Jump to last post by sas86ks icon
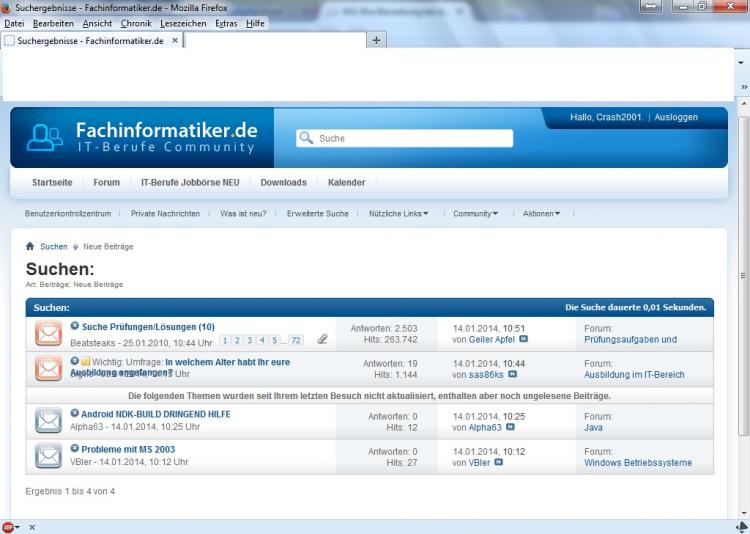 [x=512, y=374]
